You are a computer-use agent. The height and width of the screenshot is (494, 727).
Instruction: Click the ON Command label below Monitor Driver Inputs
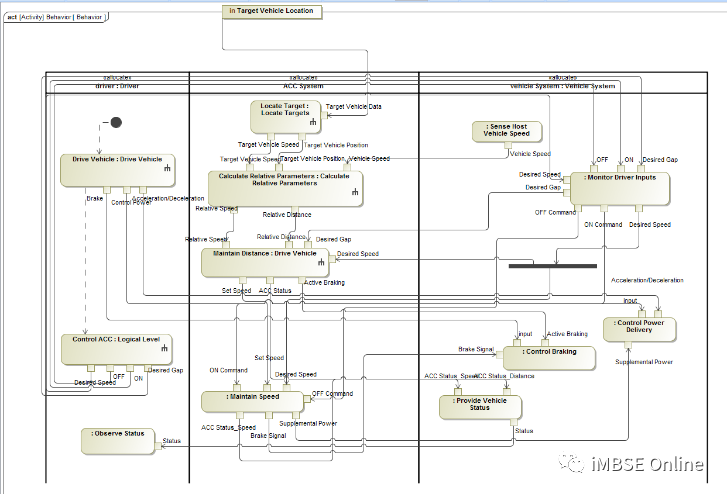[x=603, y=225]
